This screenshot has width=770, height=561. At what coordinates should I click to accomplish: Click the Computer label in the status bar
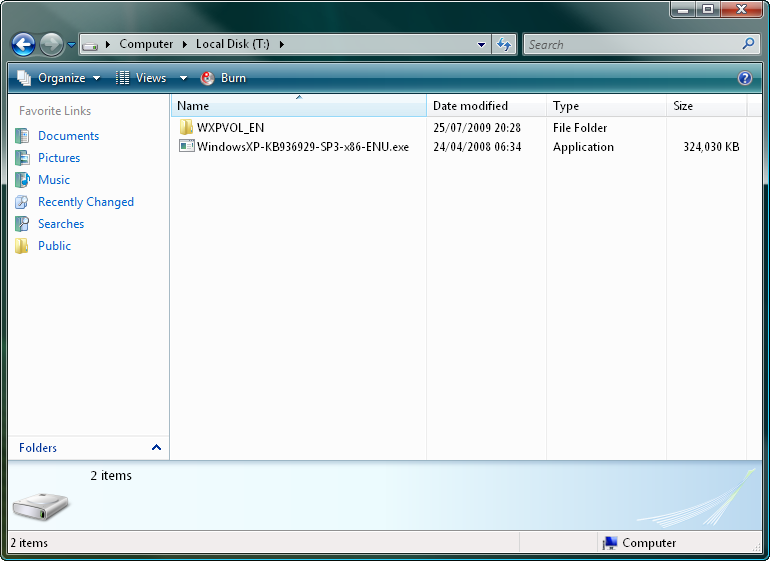coord(649,543)
